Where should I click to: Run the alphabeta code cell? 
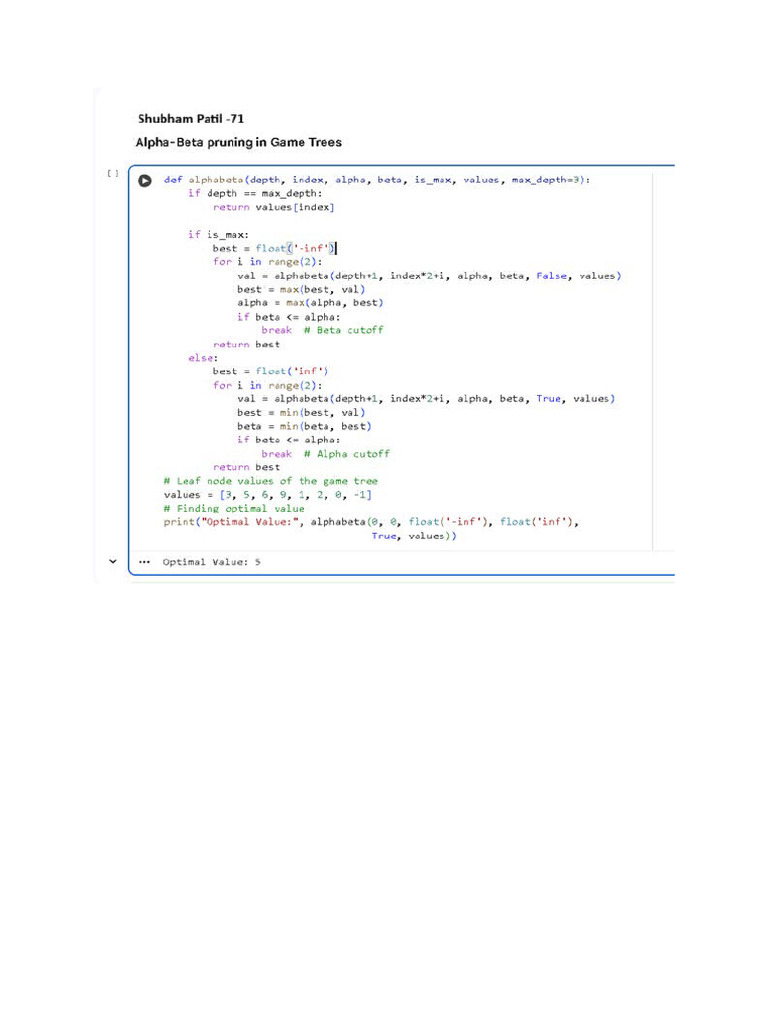[x=145, y=181]
